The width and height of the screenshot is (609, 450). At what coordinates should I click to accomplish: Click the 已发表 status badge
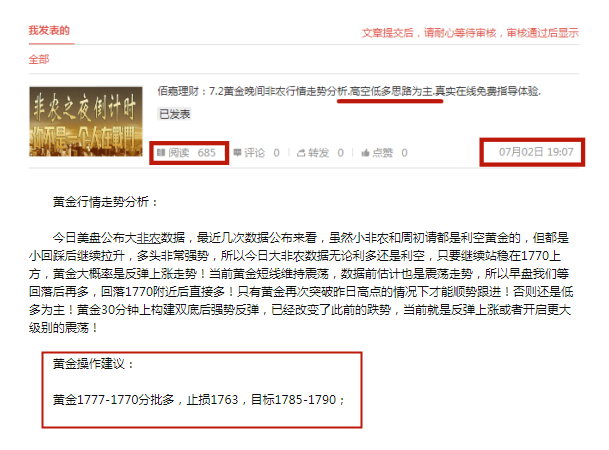[174, 114]
